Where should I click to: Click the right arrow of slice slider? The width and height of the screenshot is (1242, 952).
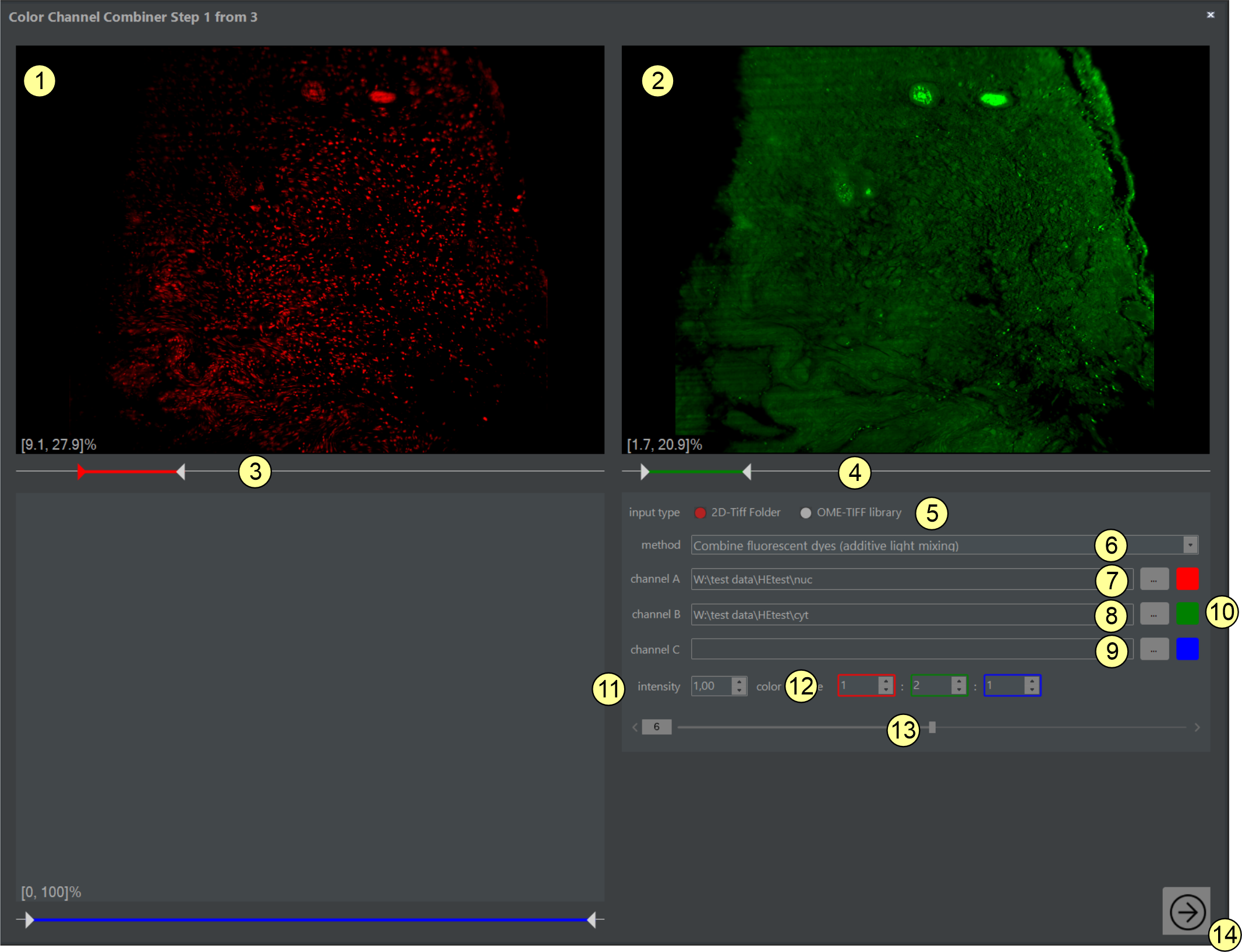click(x=1197, y=727)
